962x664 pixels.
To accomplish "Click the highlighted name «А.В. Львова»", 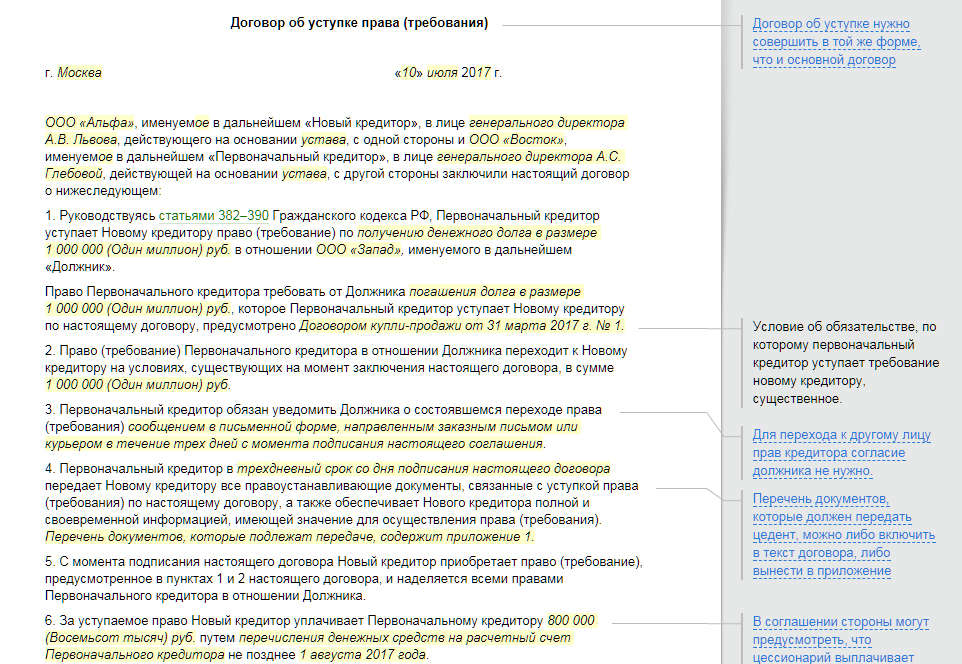I will point(82,140).
